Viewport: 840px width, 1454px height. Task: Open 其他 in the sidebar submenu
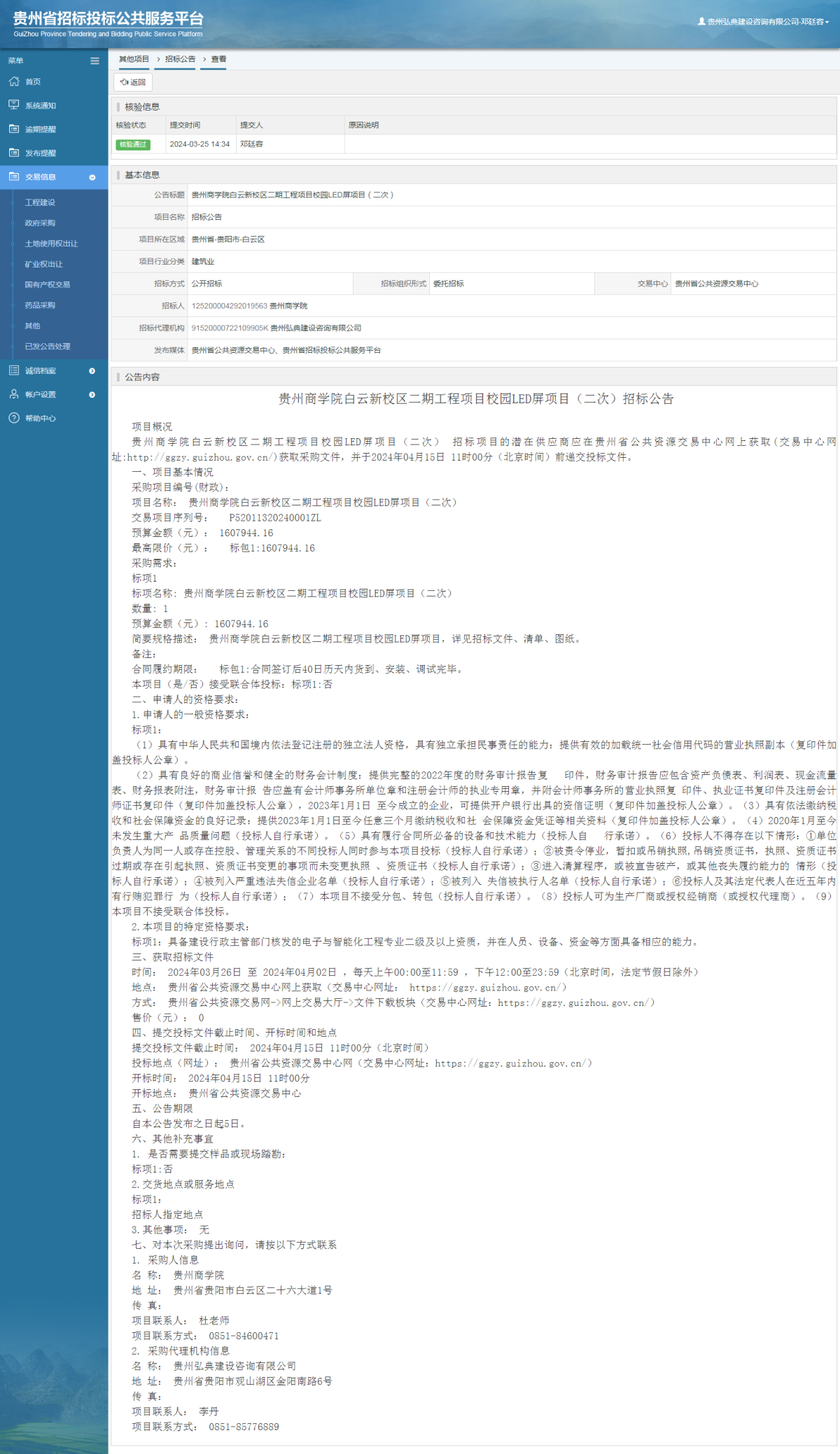point(32,326)
